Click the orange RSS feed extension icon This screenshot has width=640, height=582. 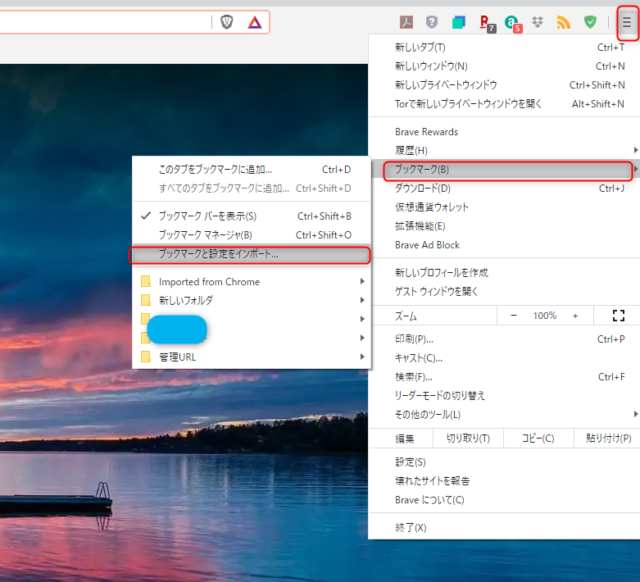point(564,22)
